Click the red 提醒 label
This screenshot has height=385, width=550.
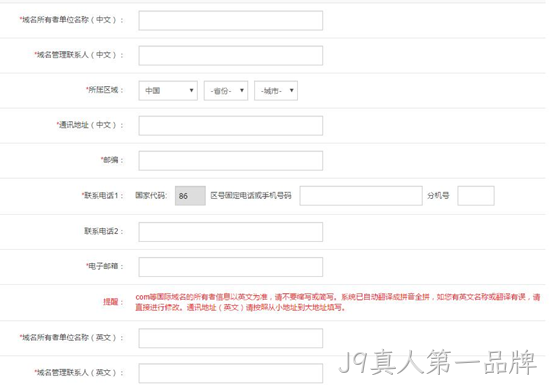[113, 302]
